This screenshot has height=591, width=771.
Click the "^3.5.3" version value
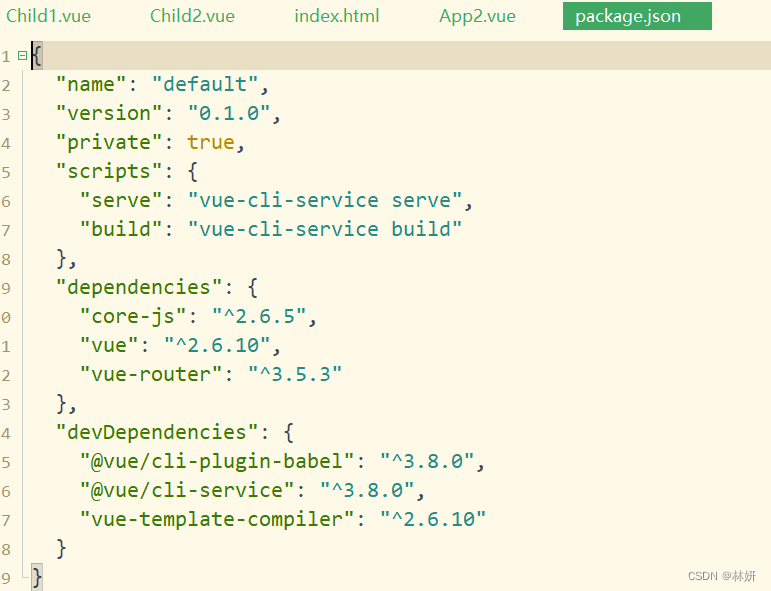(x=295, y=375)
